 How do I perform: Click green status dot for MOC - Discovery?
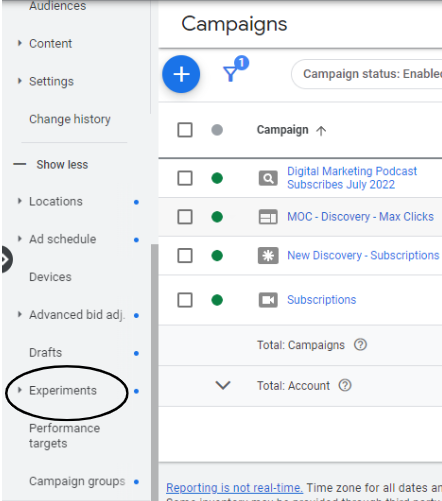coord(217,217)
